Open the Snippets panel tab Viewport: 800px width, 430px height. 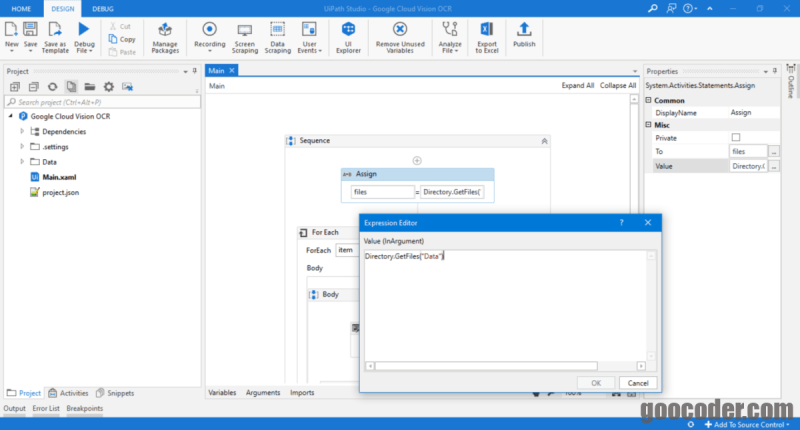pos(115,393)
